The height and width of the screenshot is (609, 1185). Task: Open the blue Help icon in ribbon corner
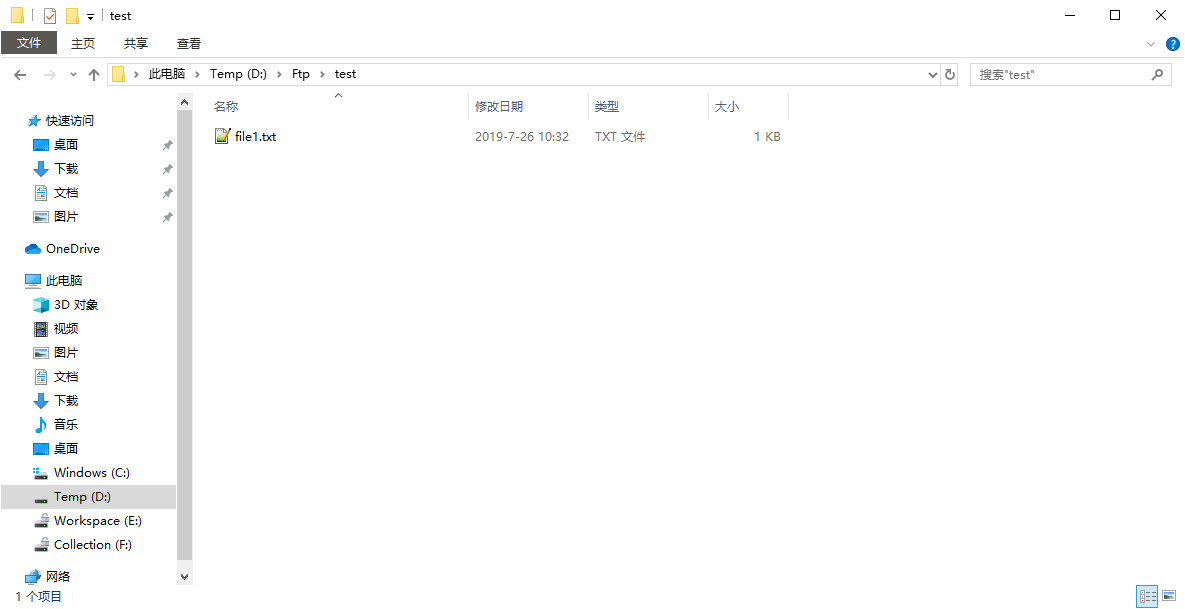tap(1172, 43)
